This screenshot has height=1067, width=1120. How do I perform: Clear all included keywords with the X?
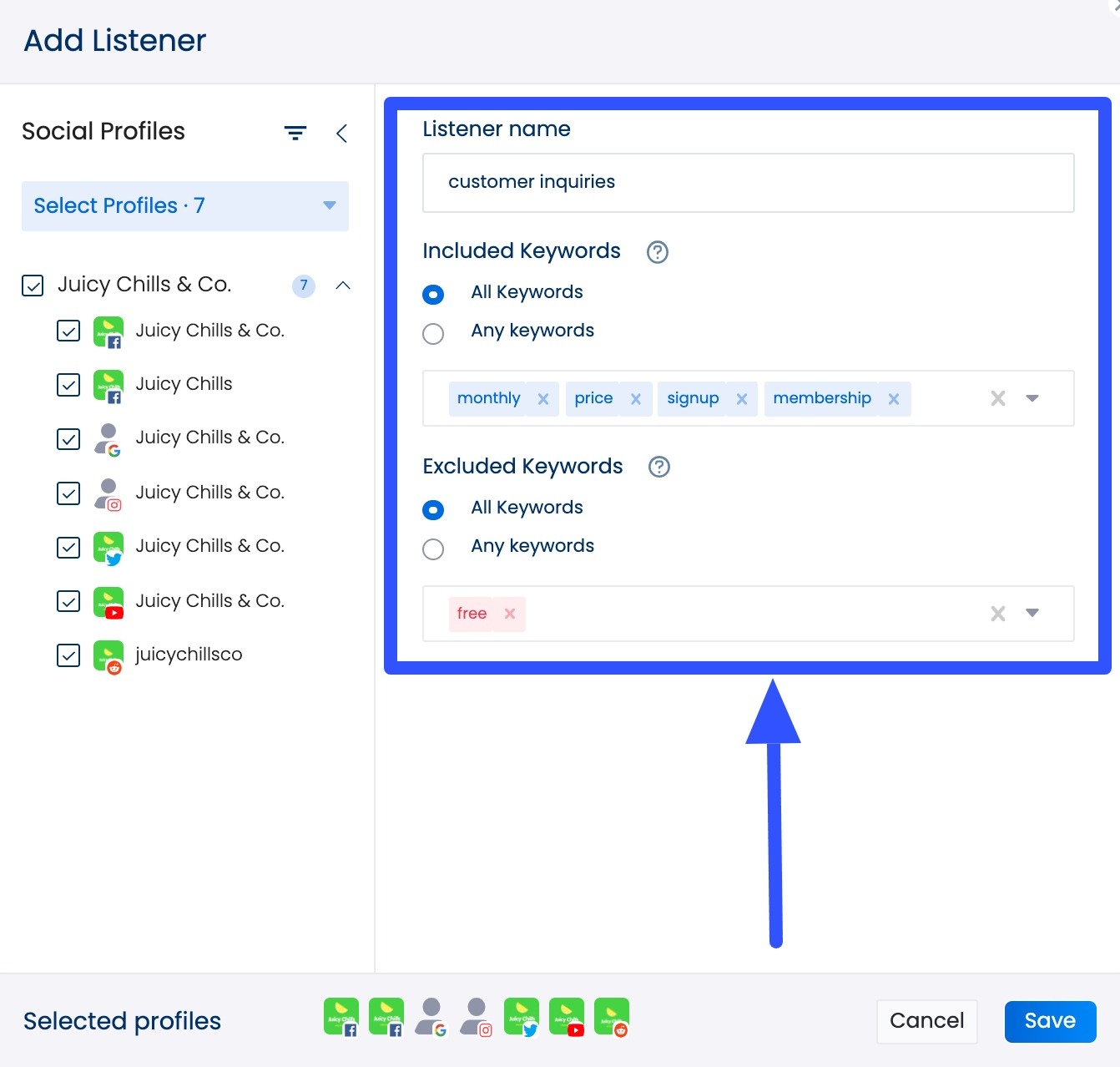coord(997,398)
